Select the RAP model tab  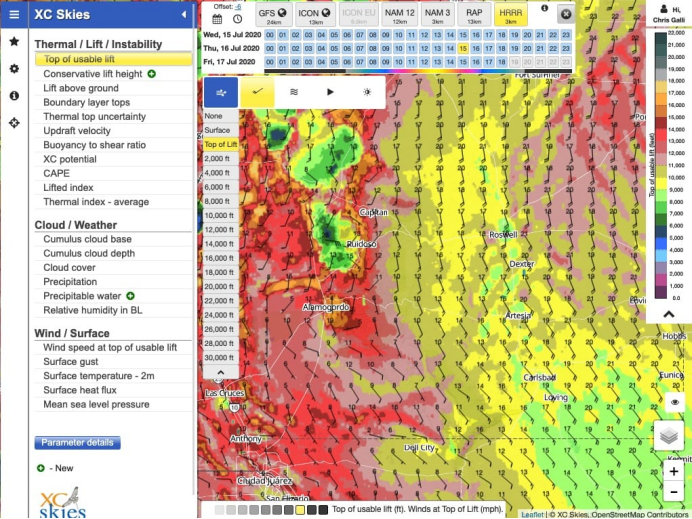(474, 15)
